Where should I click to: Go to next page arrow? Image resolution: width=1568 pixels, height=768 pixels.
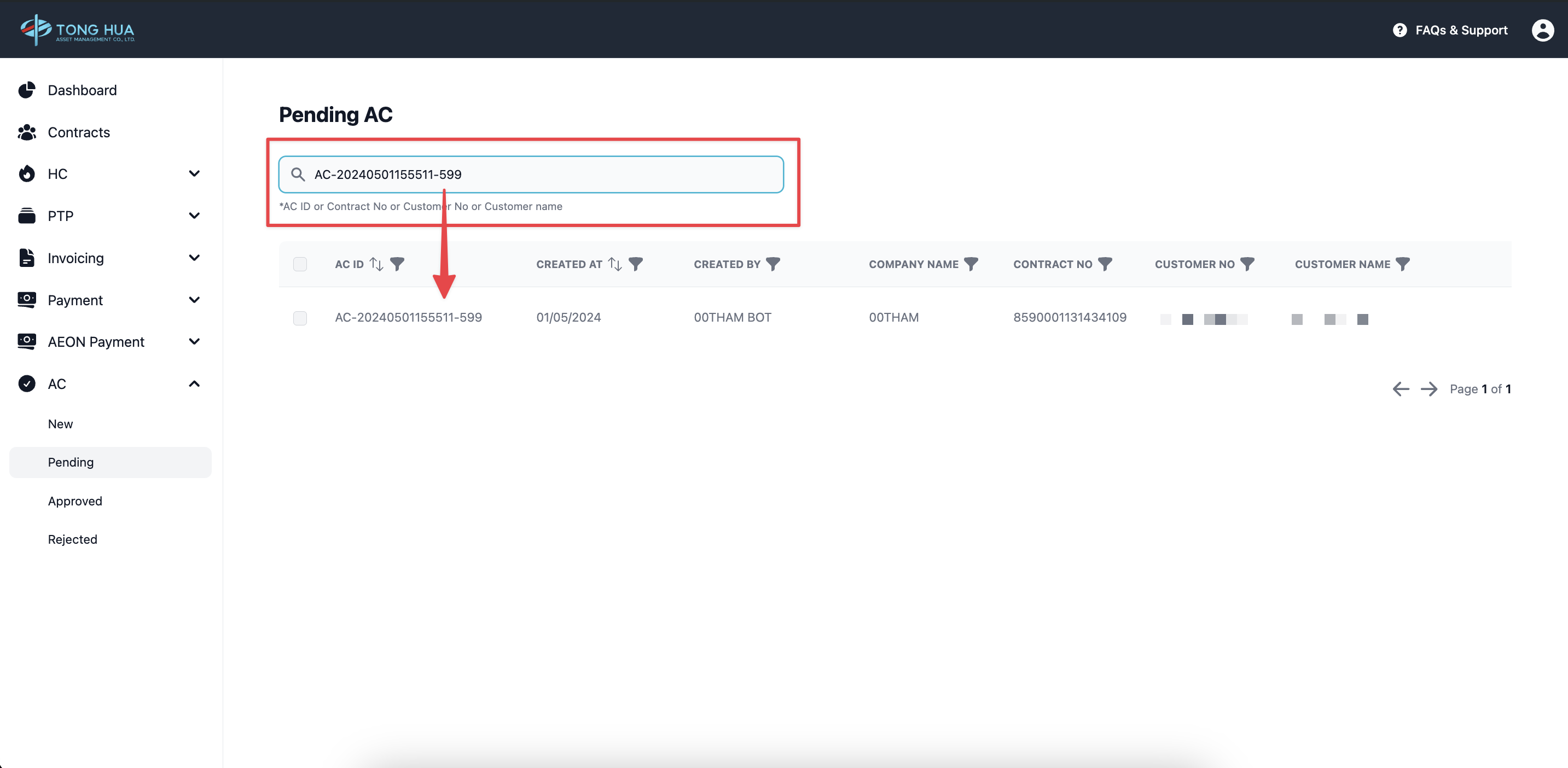tap(1428, 389)
